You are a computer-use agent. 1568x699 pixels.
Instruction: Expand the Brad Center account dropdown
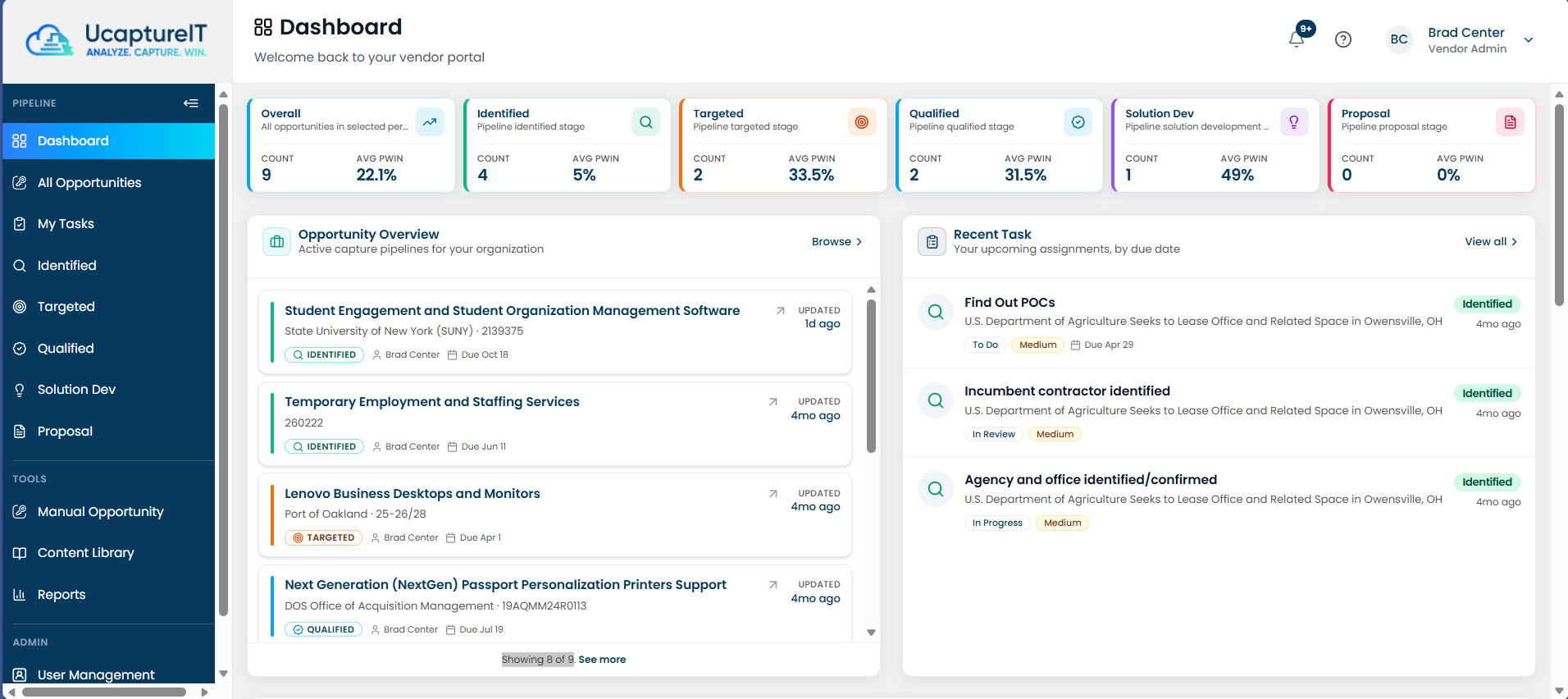click(x=1529, y=39)
